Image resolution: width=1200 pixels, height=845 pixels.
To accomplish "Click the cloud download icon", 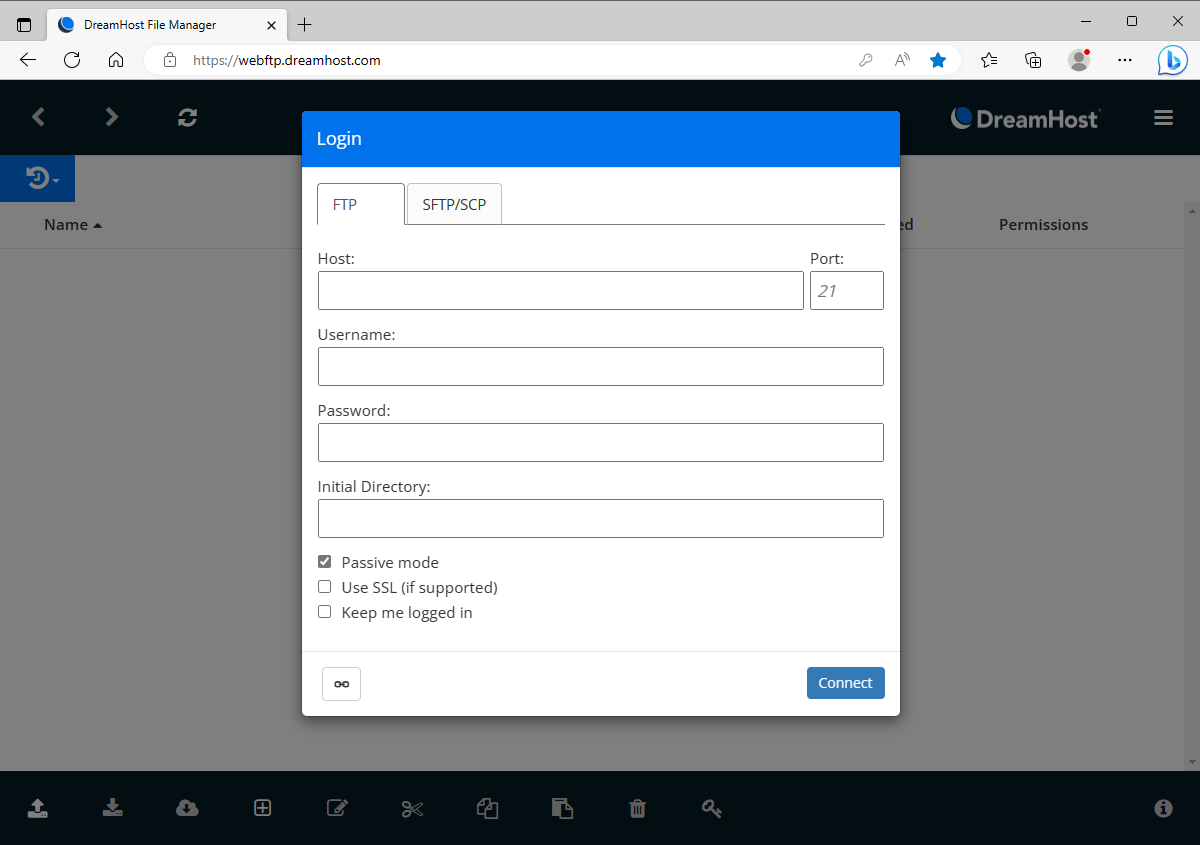I will (x=187, y=808).
